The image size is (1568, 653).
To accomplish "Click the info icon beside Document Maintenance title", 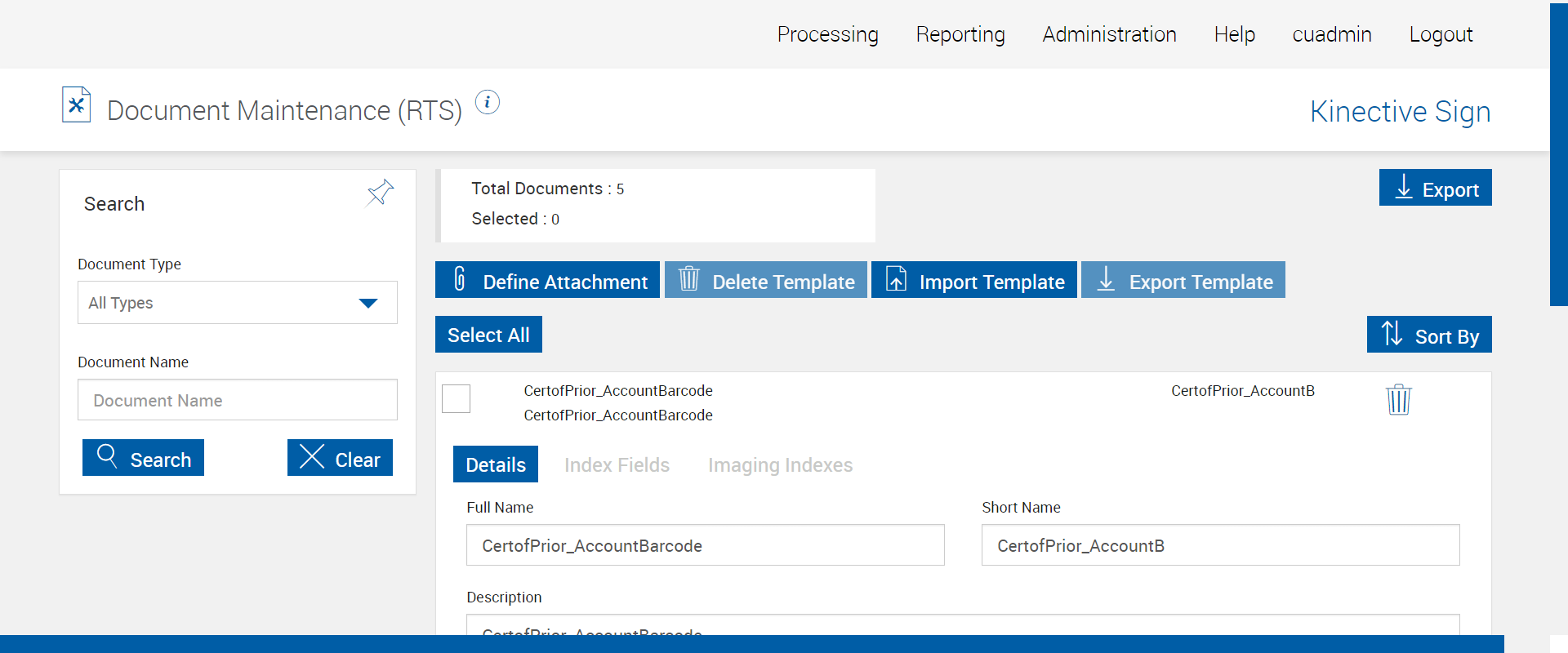I will (488, 103).
